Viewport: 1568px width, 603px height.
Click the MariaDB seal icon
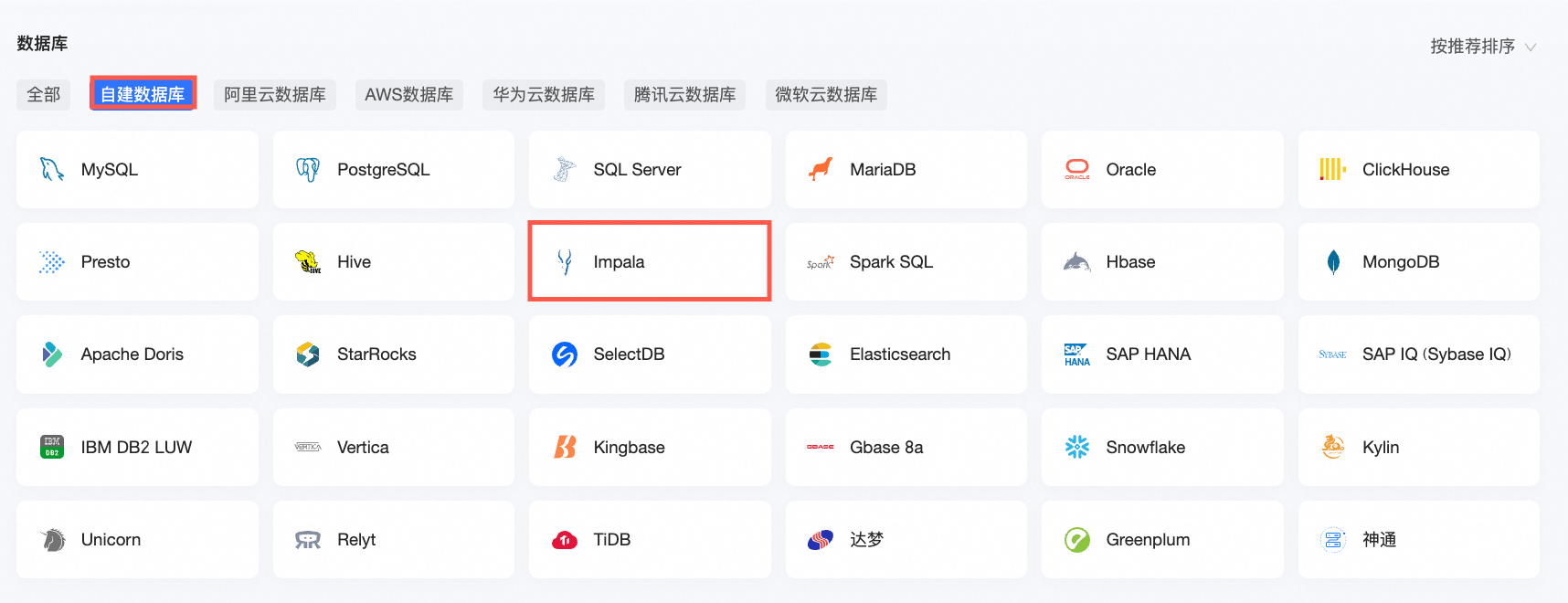(x=821, y=169)
